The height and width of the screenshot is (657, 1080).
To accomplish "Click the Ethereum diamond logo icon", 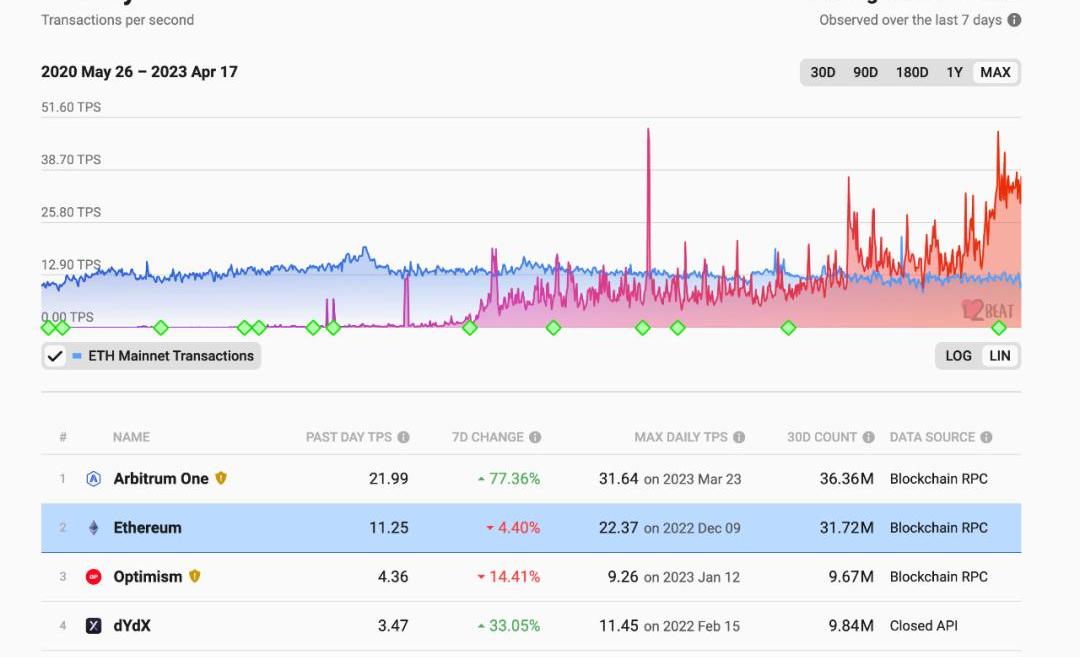I will 94,528.
